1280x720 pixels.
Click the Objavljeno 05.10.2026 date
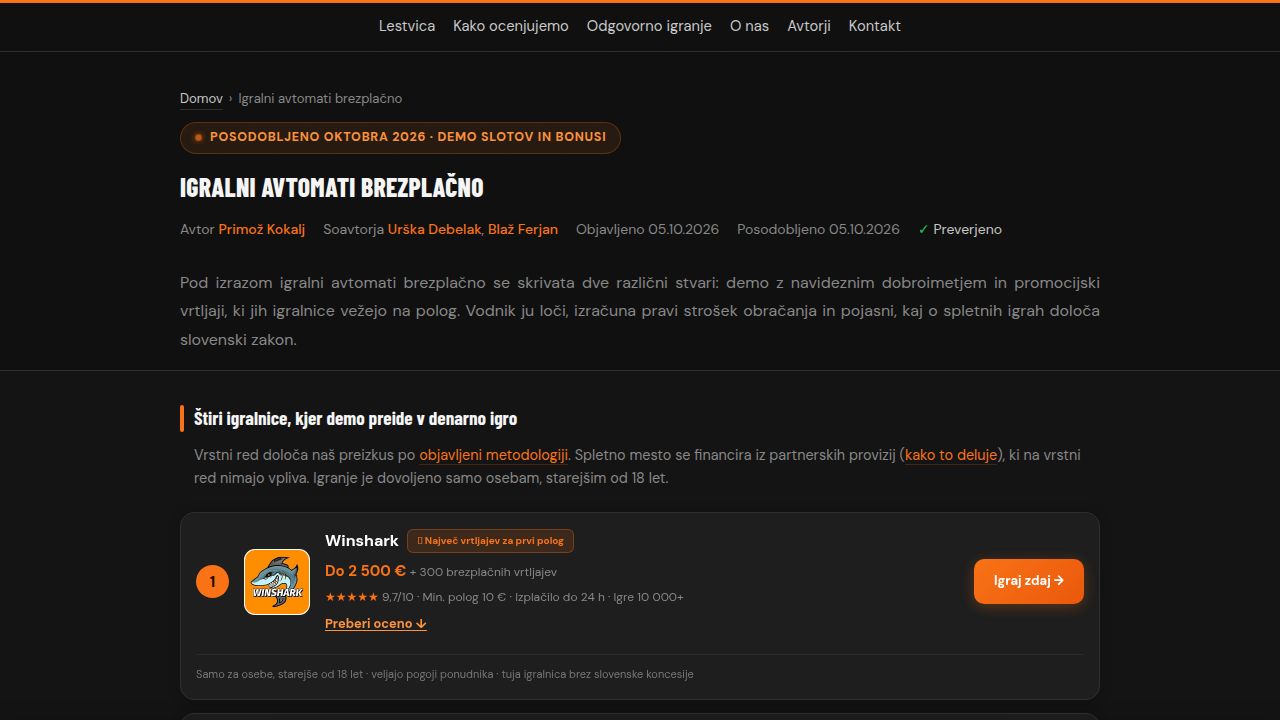click(647, 229)
